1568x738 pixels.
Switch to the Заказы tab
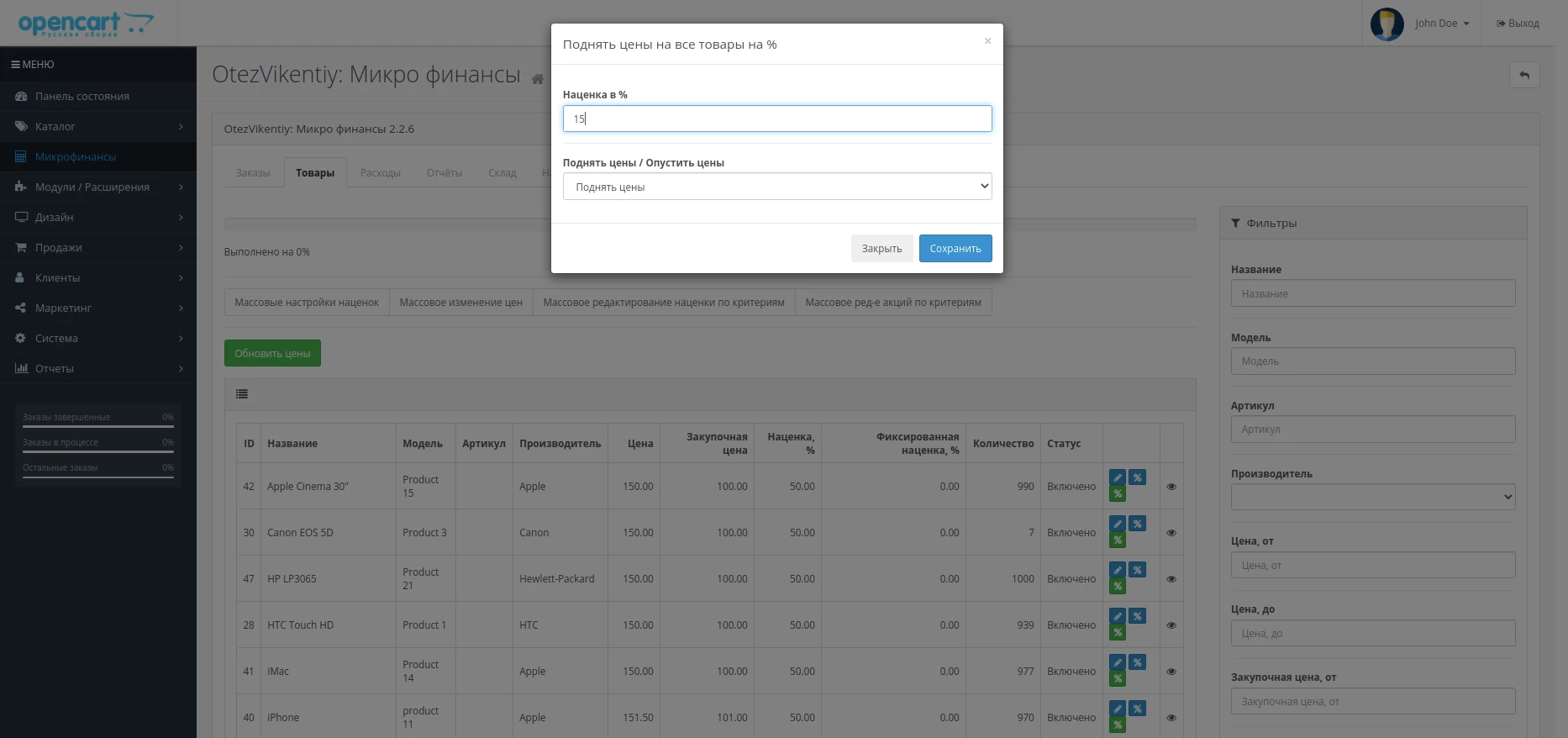[253, 173]
